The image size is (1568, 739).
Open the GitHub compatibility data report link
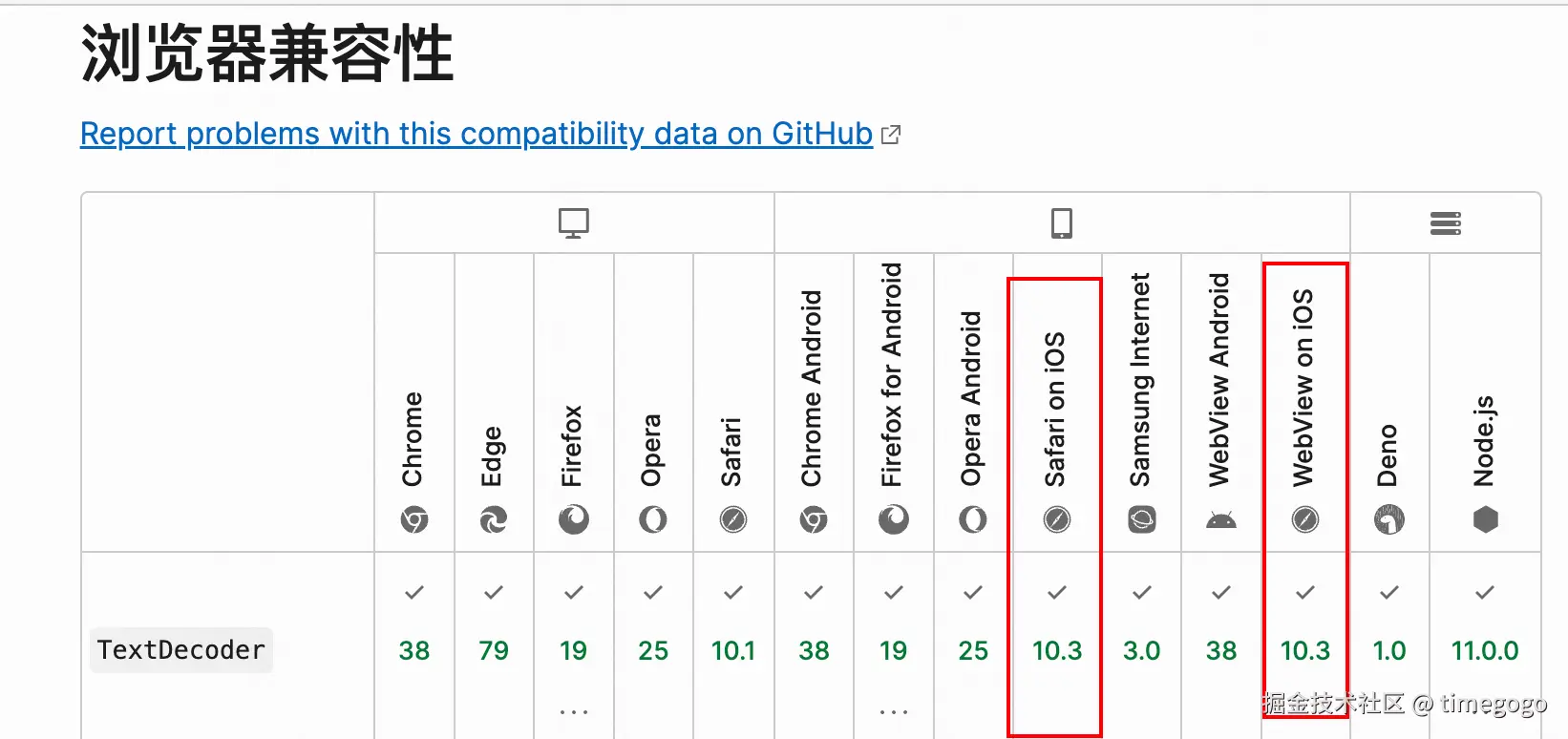click(x=477, y=134)
